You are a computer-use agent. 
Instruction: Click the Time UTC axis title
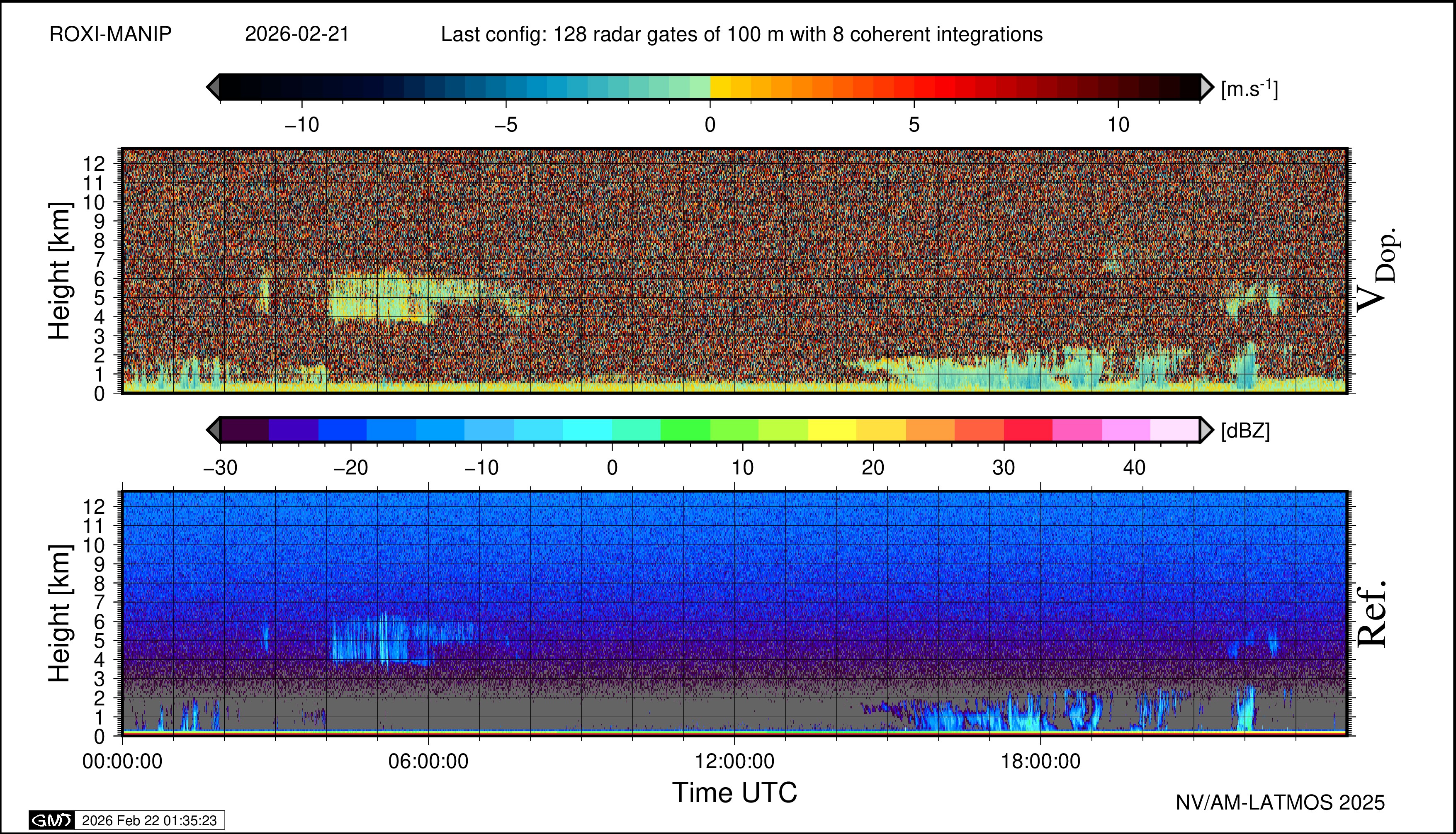734,793
